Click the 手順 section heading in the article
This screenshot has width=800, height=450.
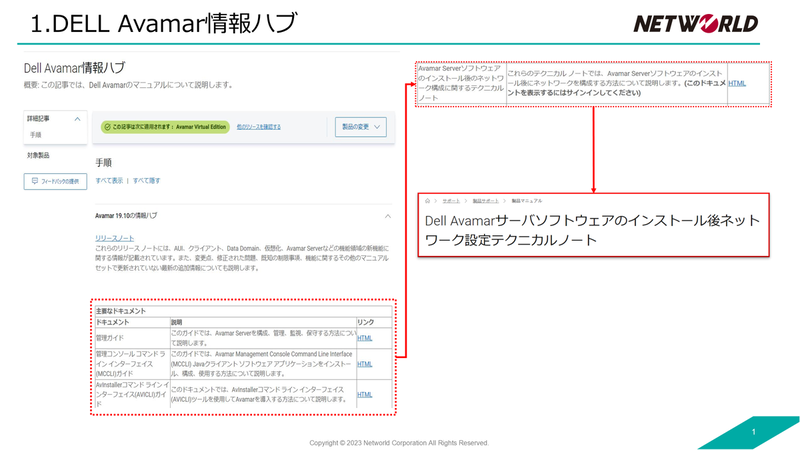point(104,163)
